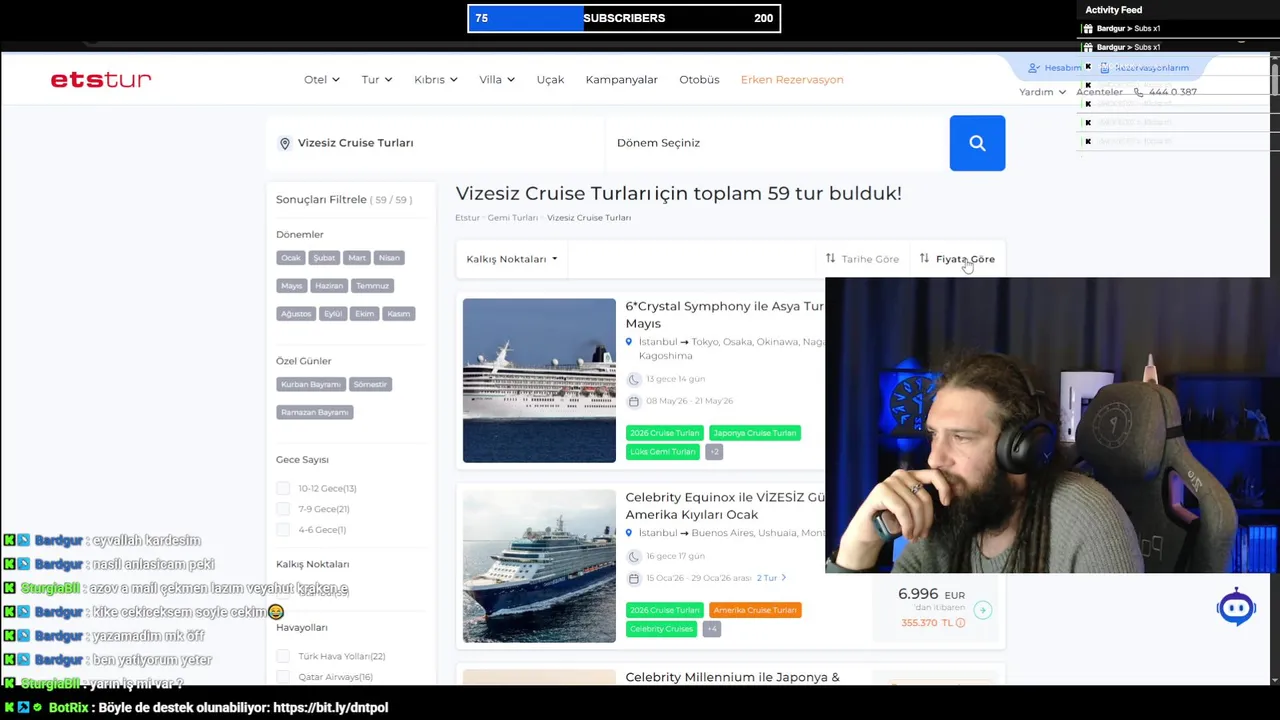Click the Amerika Cruise Turları tag
Screen dimensions: 1280x720
pyautogui.click(x=755, y=610)
